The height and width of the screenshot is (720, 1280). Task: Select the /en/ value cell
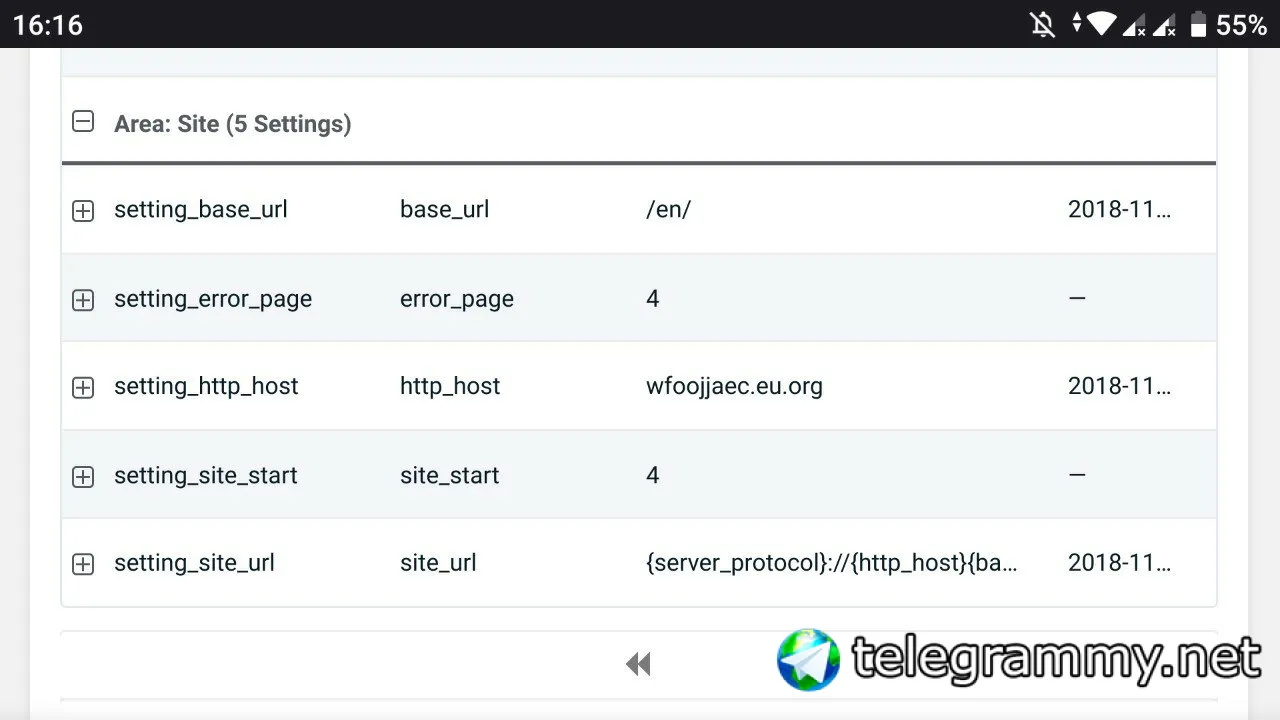(668, 210)
